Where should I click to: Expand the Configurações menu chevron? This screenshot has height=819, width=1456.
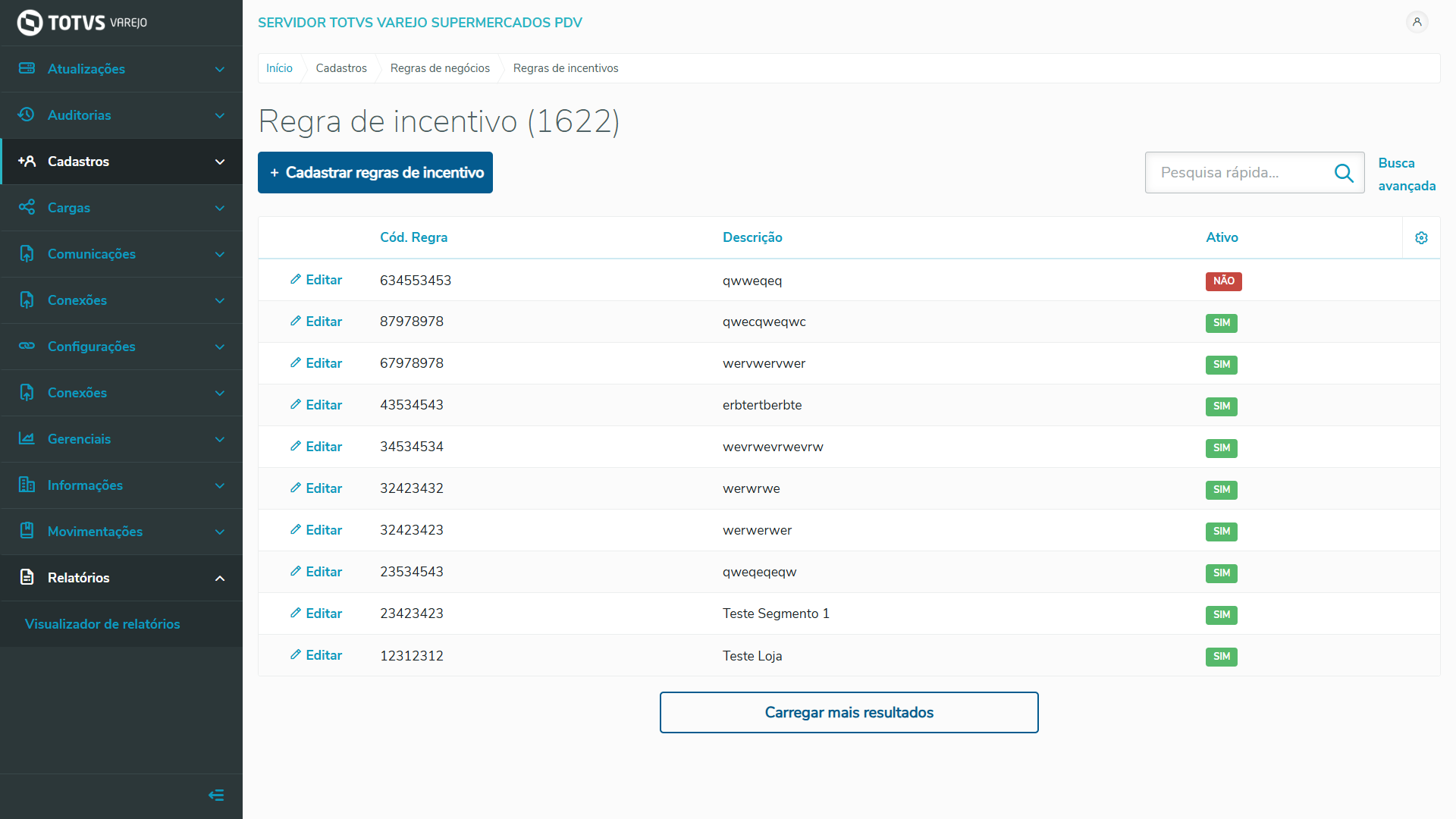220,347
